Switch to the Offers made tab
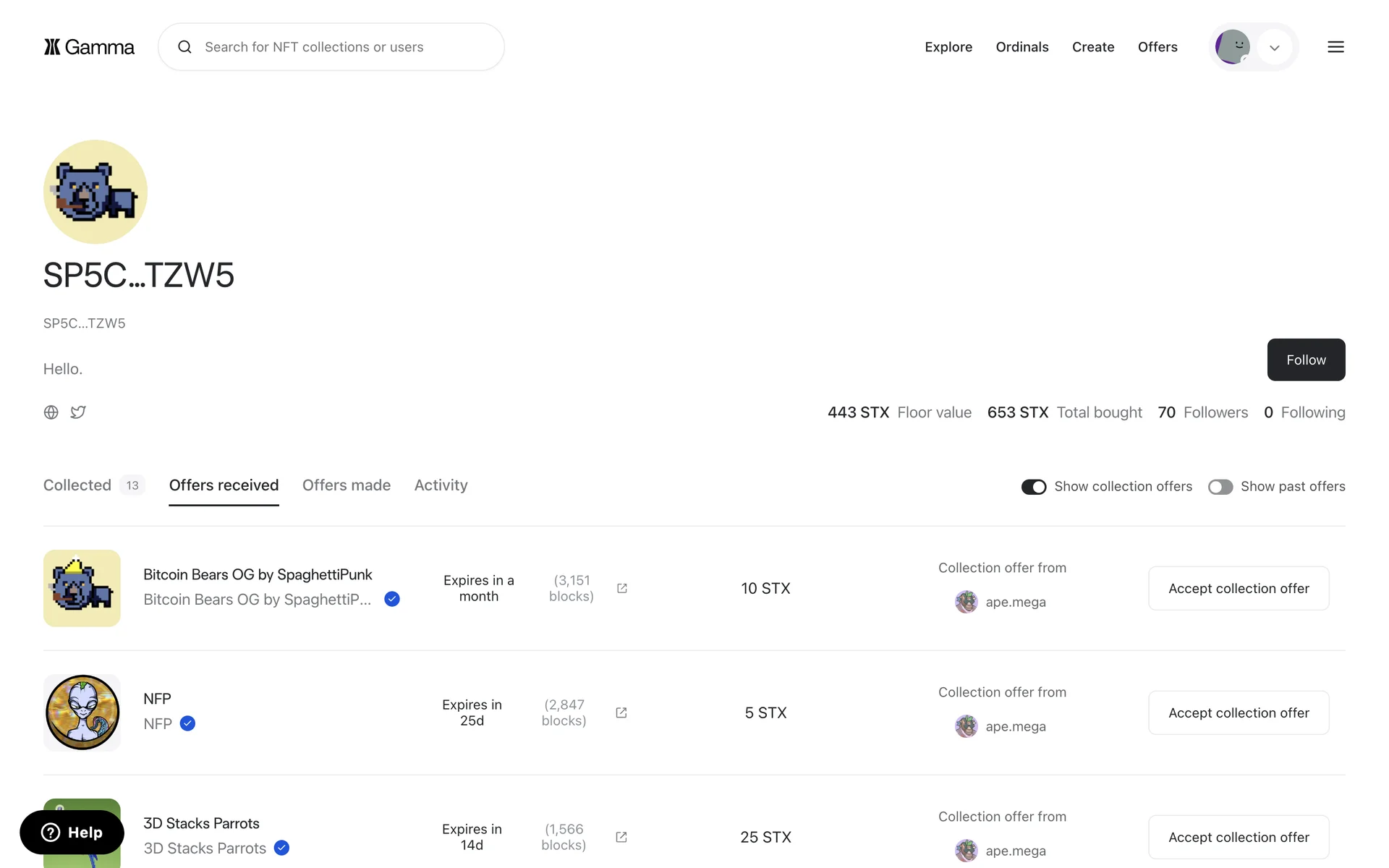This screenshot has height=868, width=1389. point(347,485)
